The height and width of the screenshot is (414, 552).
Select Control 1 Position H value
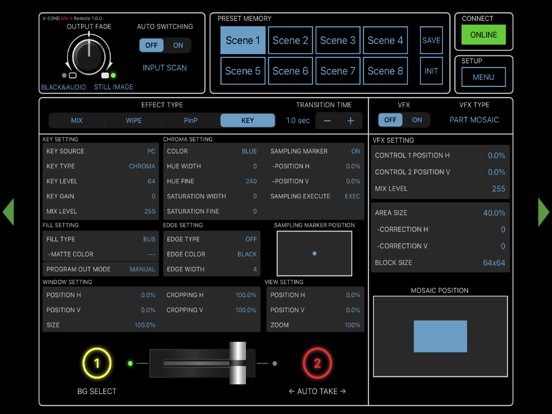pyautogui.click(x=496, y=155)
